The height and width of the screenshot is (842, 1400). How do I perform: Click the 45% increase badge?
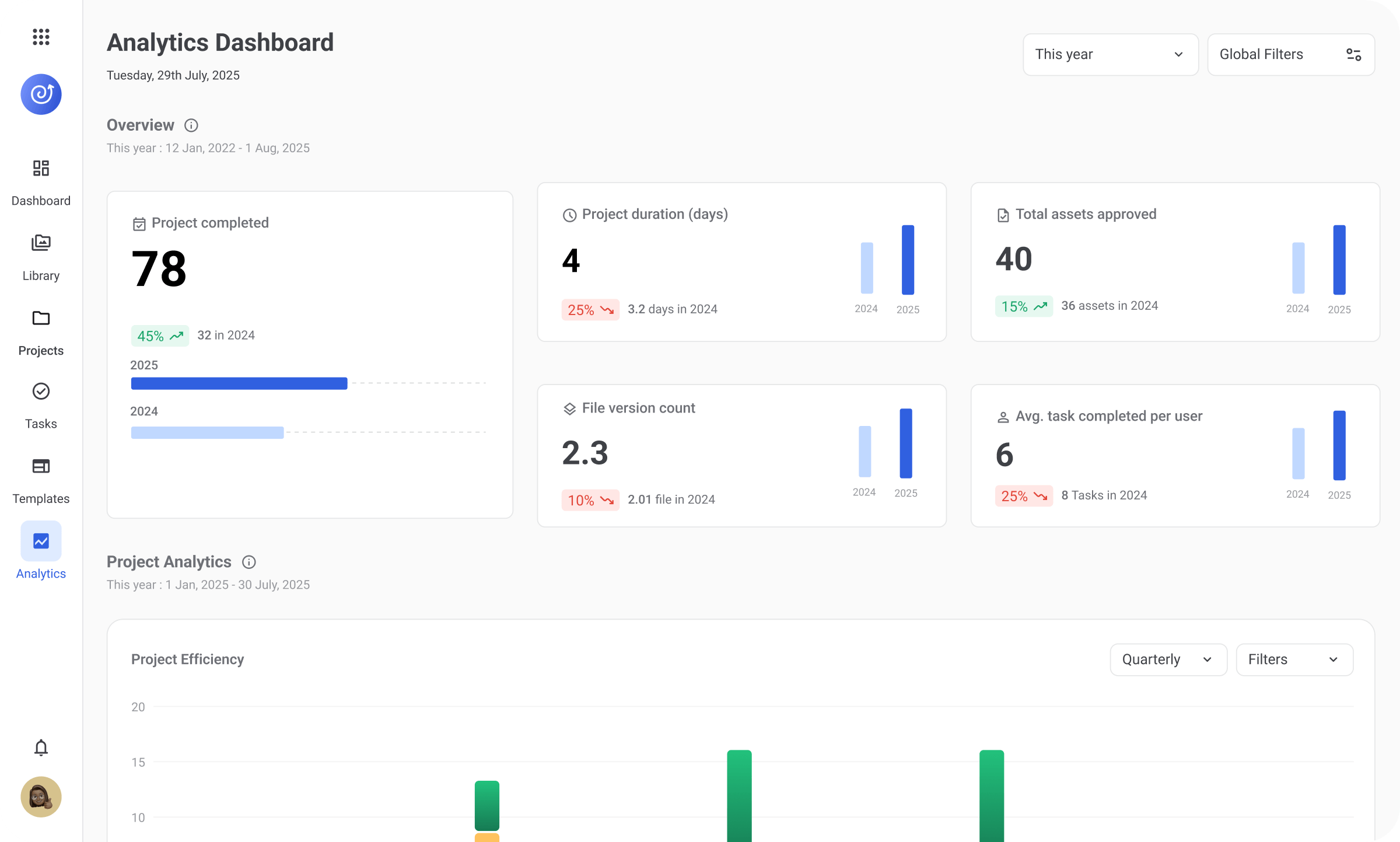160,336
